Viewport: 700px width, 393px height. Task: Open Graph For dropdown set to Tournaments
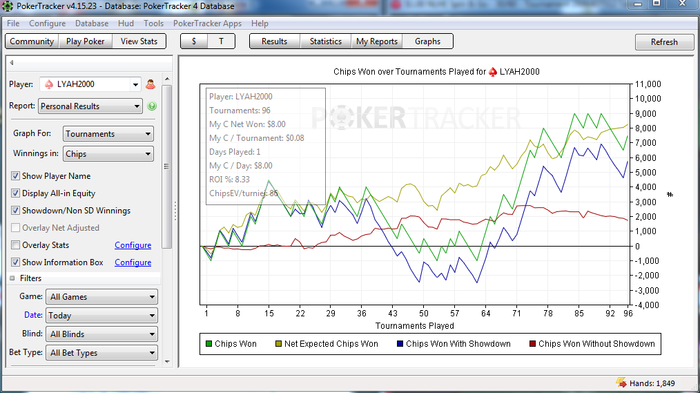pyautogui.click(x=108, y=134)
